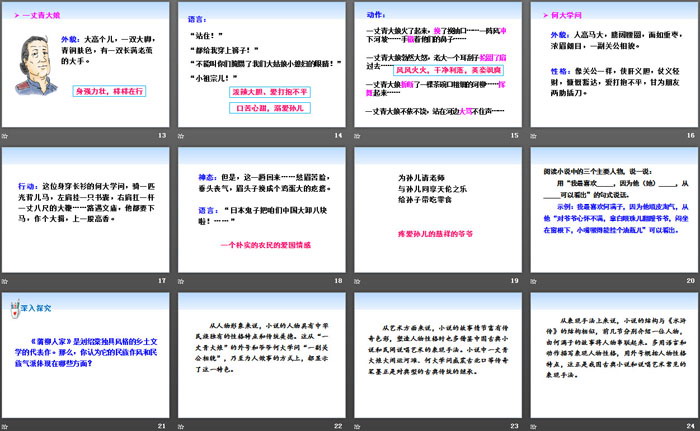Click the animation star icon under slide 13

9,134
